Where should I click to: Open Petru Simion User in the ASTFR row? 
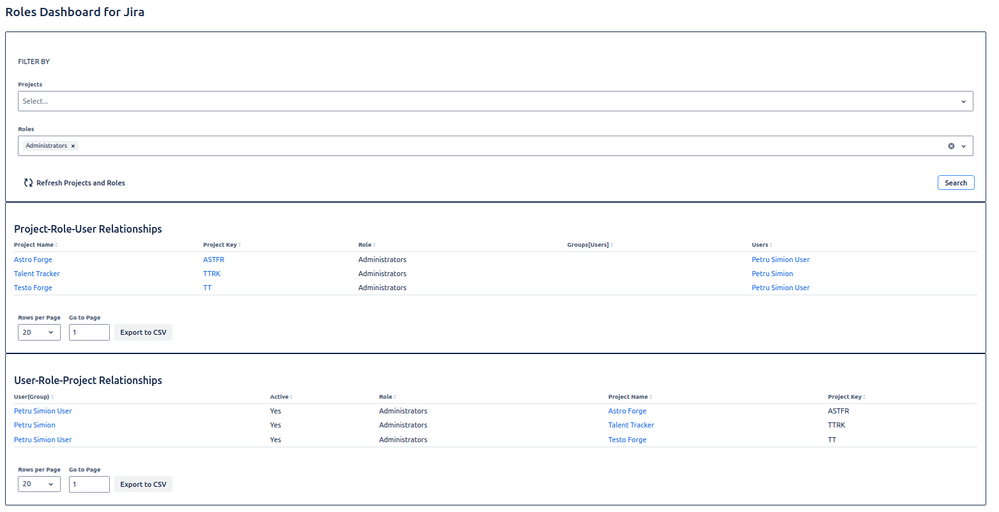coord(780,260)
